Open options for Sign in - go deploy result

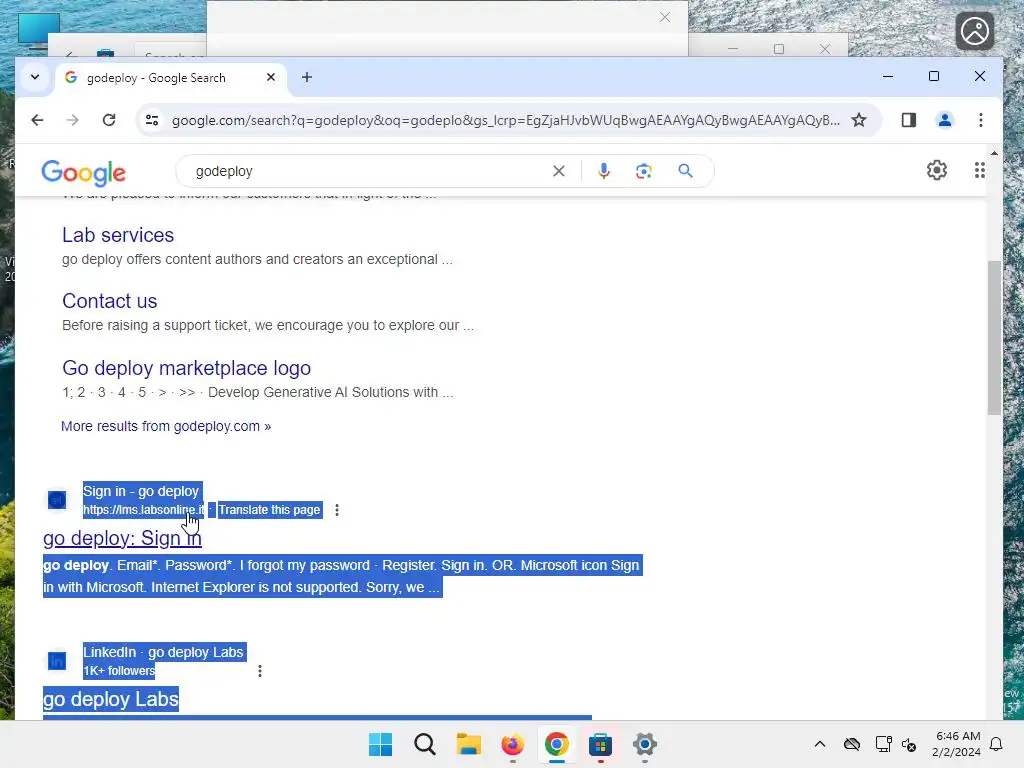coord(337,510)
